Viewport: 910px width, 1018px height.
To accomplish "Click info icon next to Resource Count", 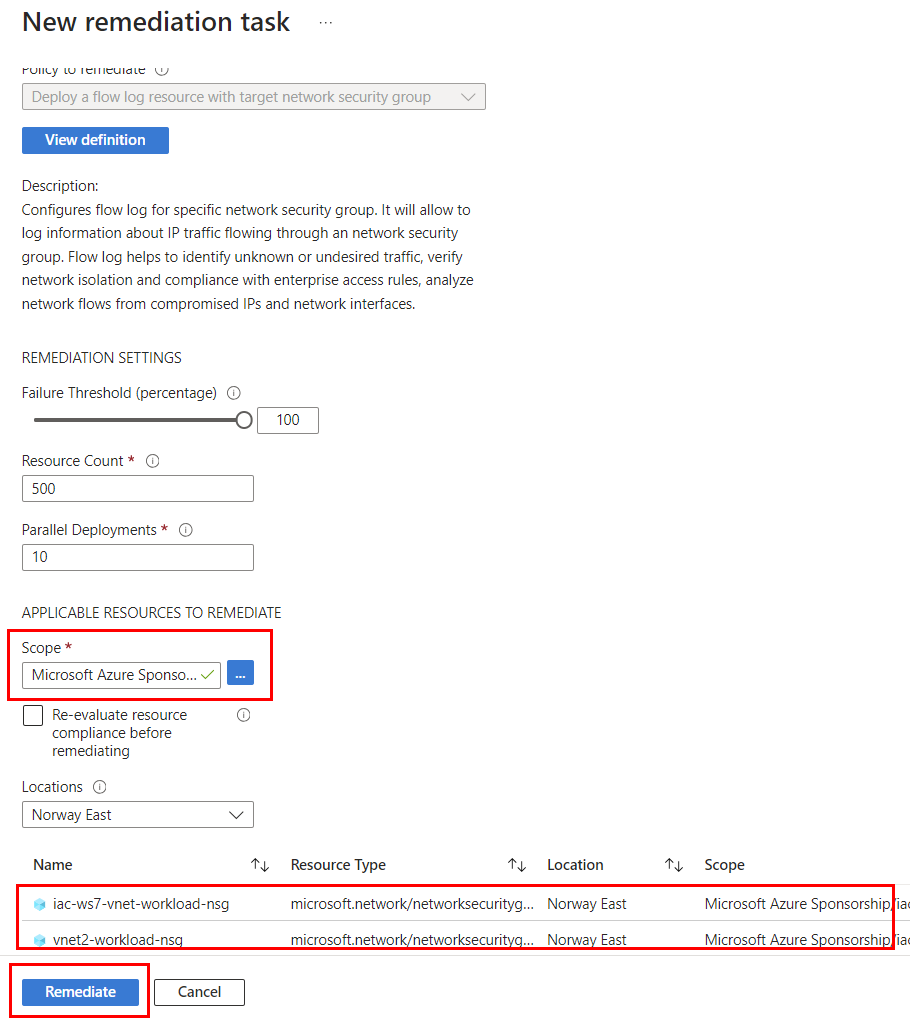I will [153, 461].
